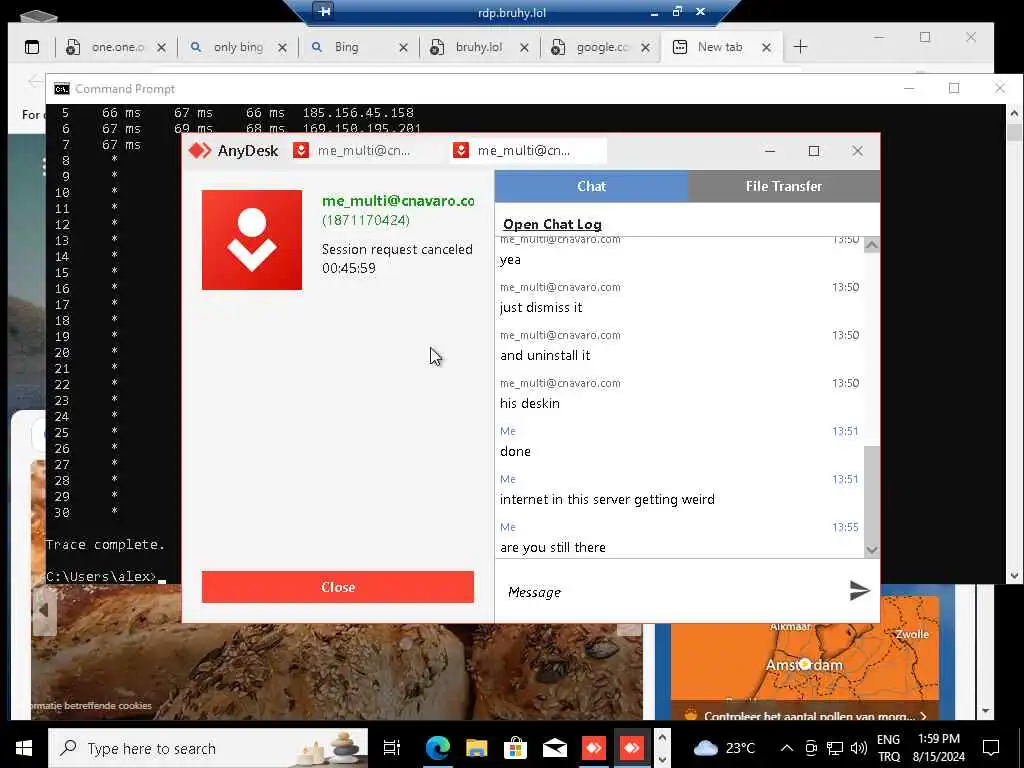Switch to the first me_multi@cn... AnyDesk session tab
The image size is (1024, 768).
point(364,151)
